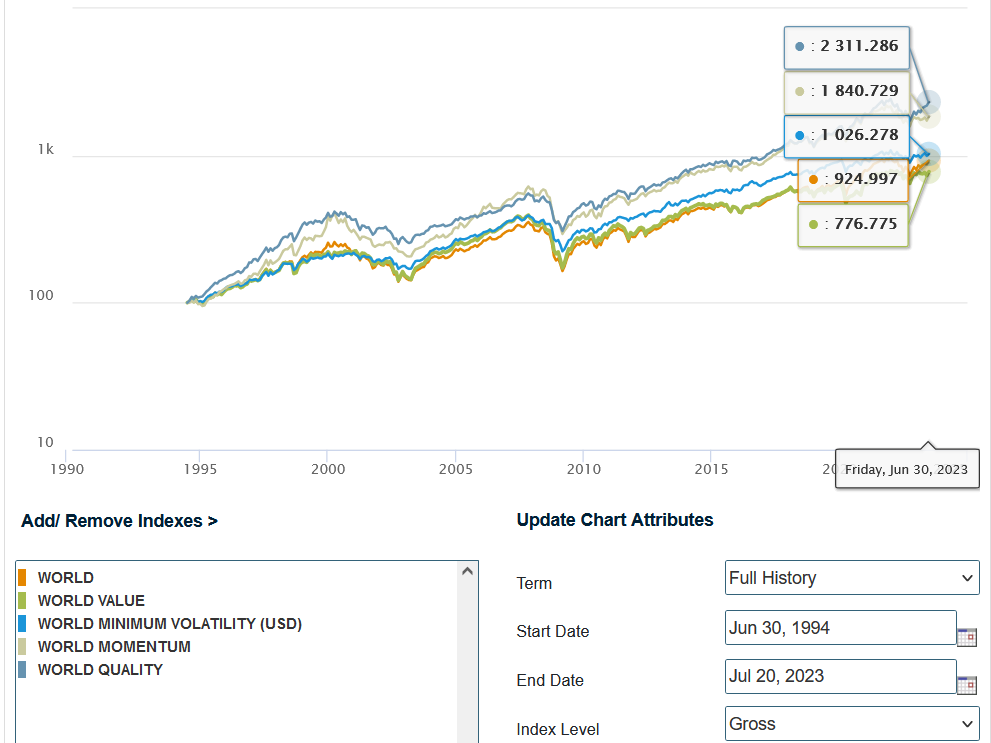Click the gray-blue WORLD QUALITY color swatch
The image size is (991, 743).
(x=22, y=670)
